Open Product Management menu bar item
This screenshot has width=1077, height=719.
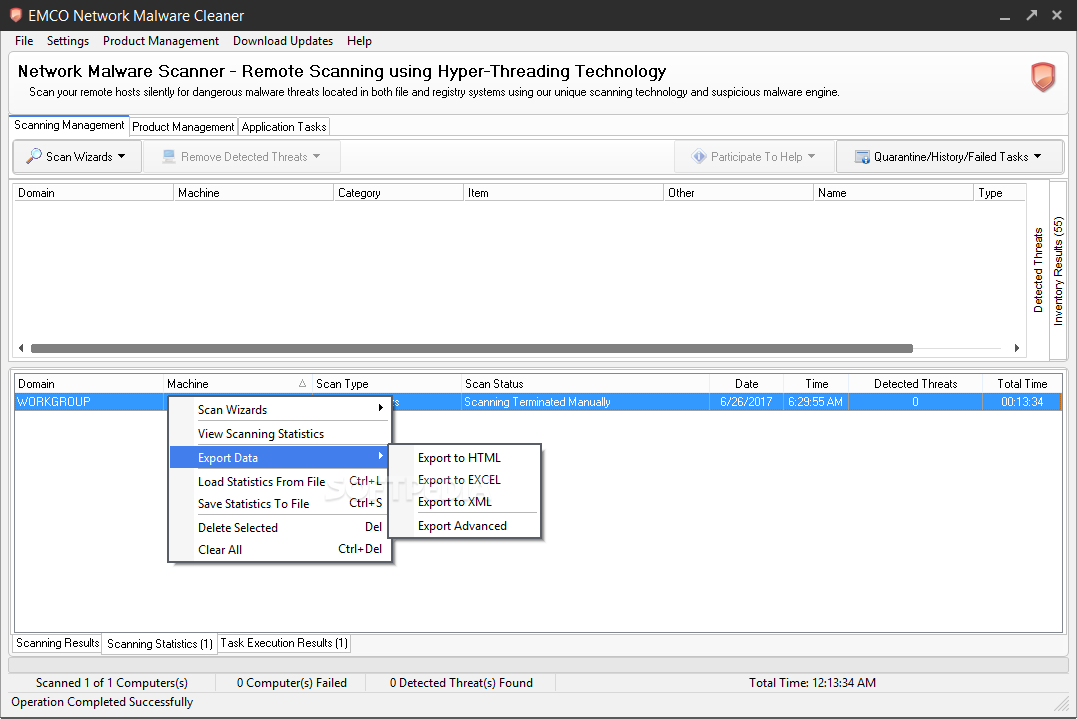tap(161, 41)
